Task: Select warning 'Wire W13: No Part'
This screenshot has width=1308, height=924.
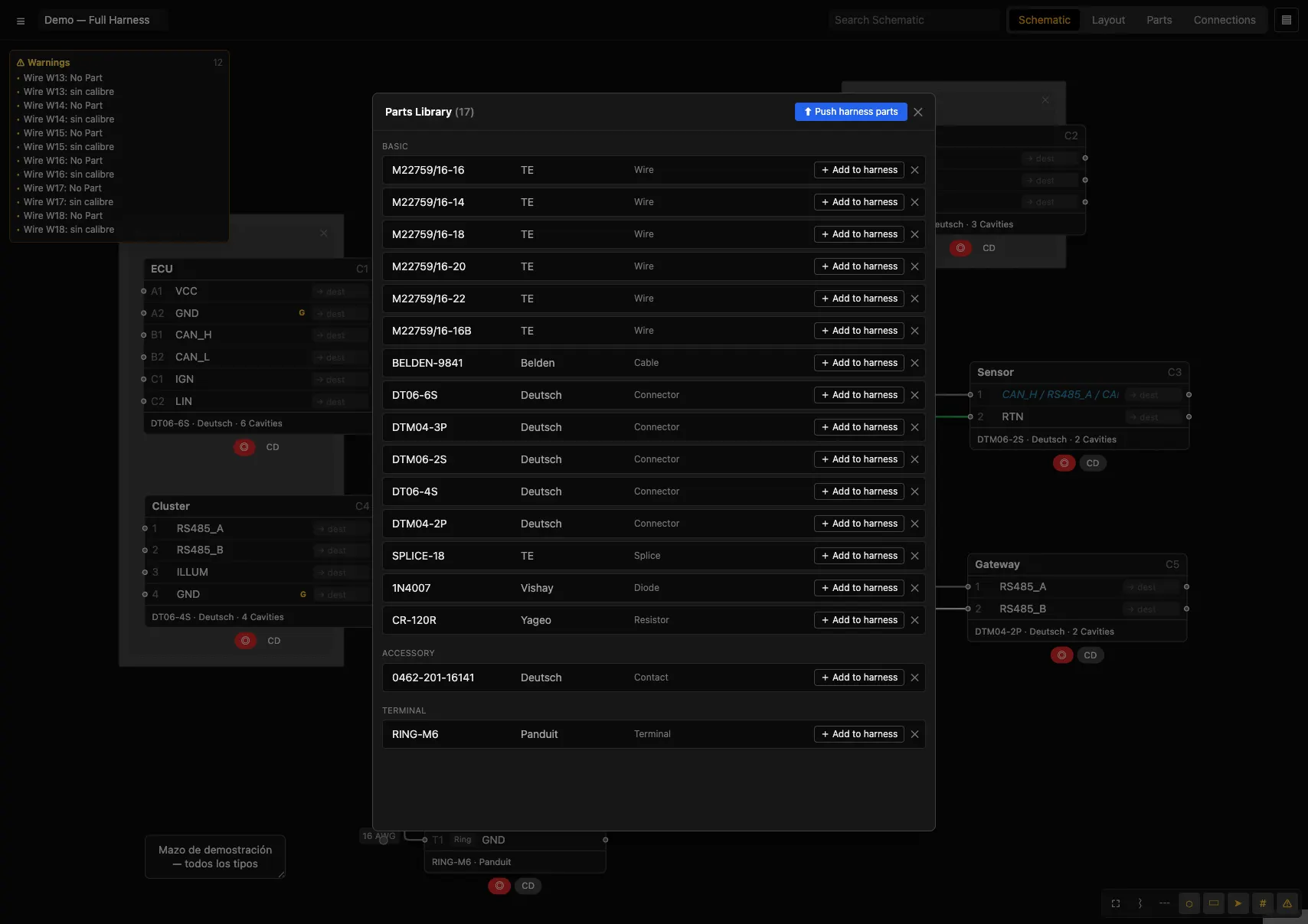Action: coord(63,78)
